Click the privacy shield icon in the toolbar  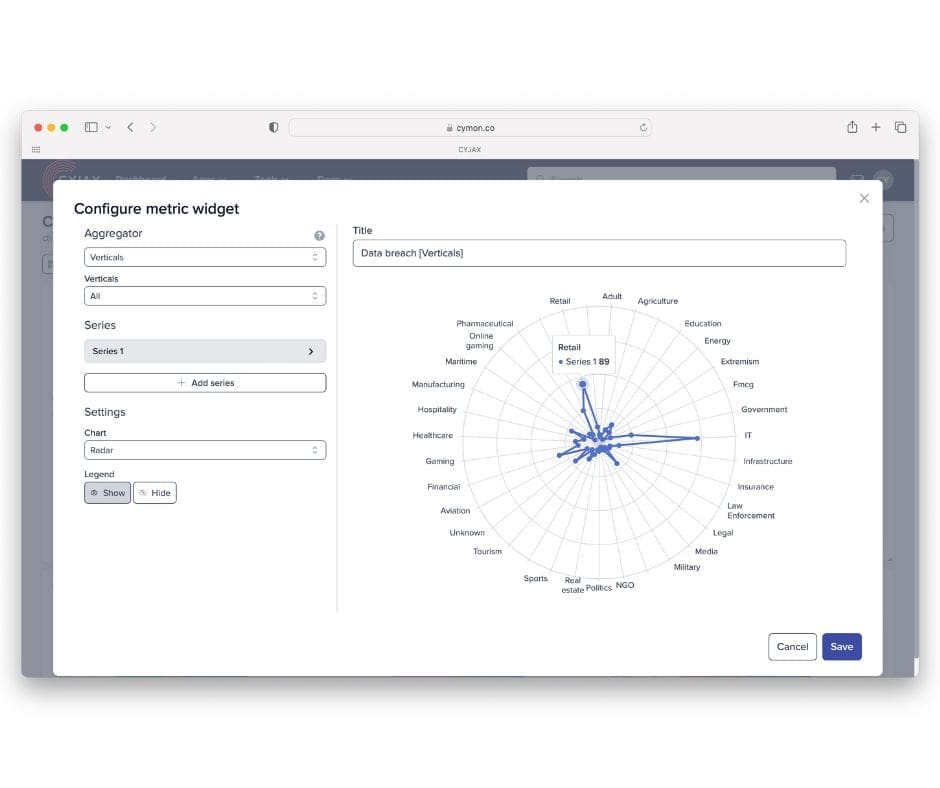(x=272, y=127)
